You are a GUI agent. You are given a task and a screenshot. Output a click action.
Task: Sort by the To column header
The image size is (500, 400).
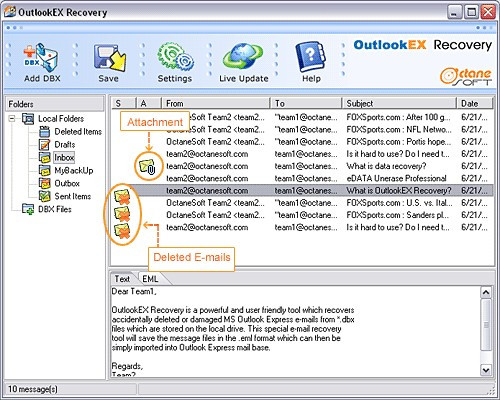tap(306, 103)
